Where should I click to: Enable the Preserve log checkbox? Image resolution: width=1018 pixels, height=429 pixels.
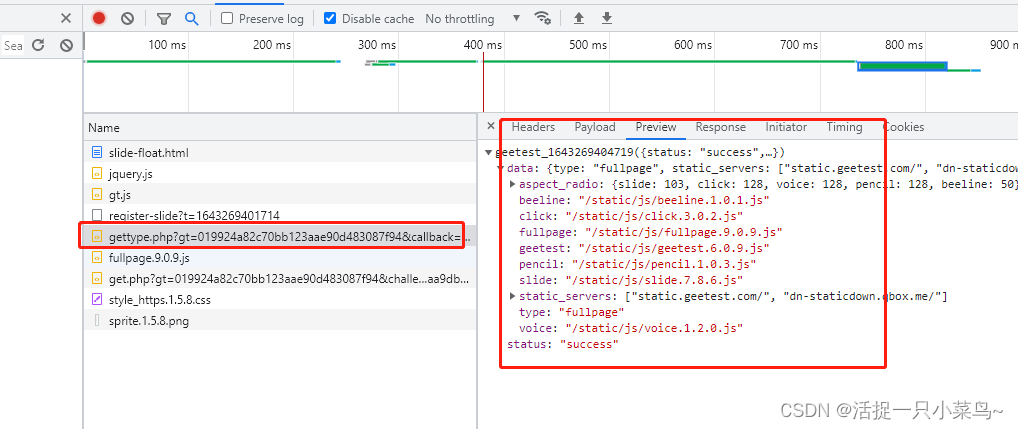pos(228,18)
